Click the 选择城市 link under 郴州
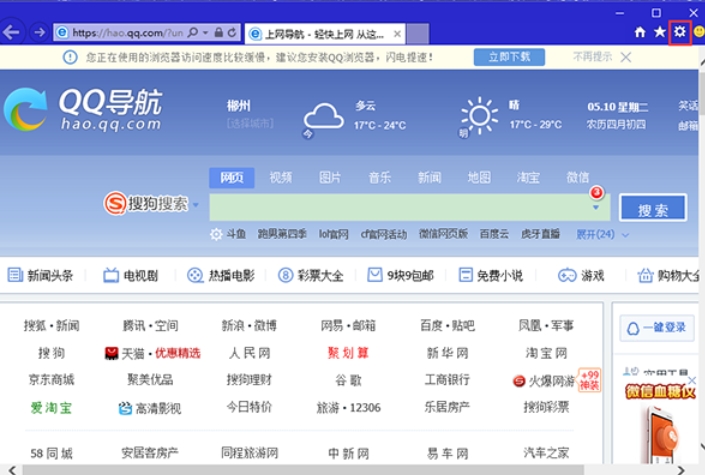 [250, 123]
